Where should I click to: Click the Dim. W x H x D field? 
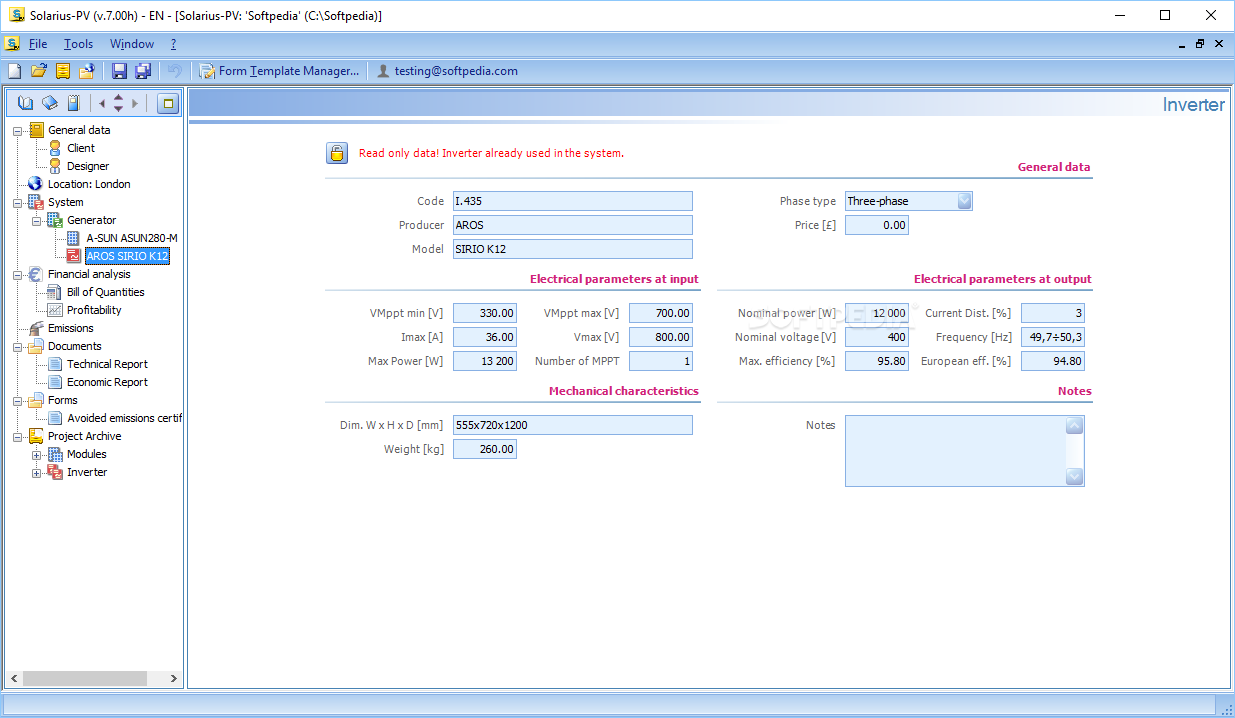tap(572, 425)
